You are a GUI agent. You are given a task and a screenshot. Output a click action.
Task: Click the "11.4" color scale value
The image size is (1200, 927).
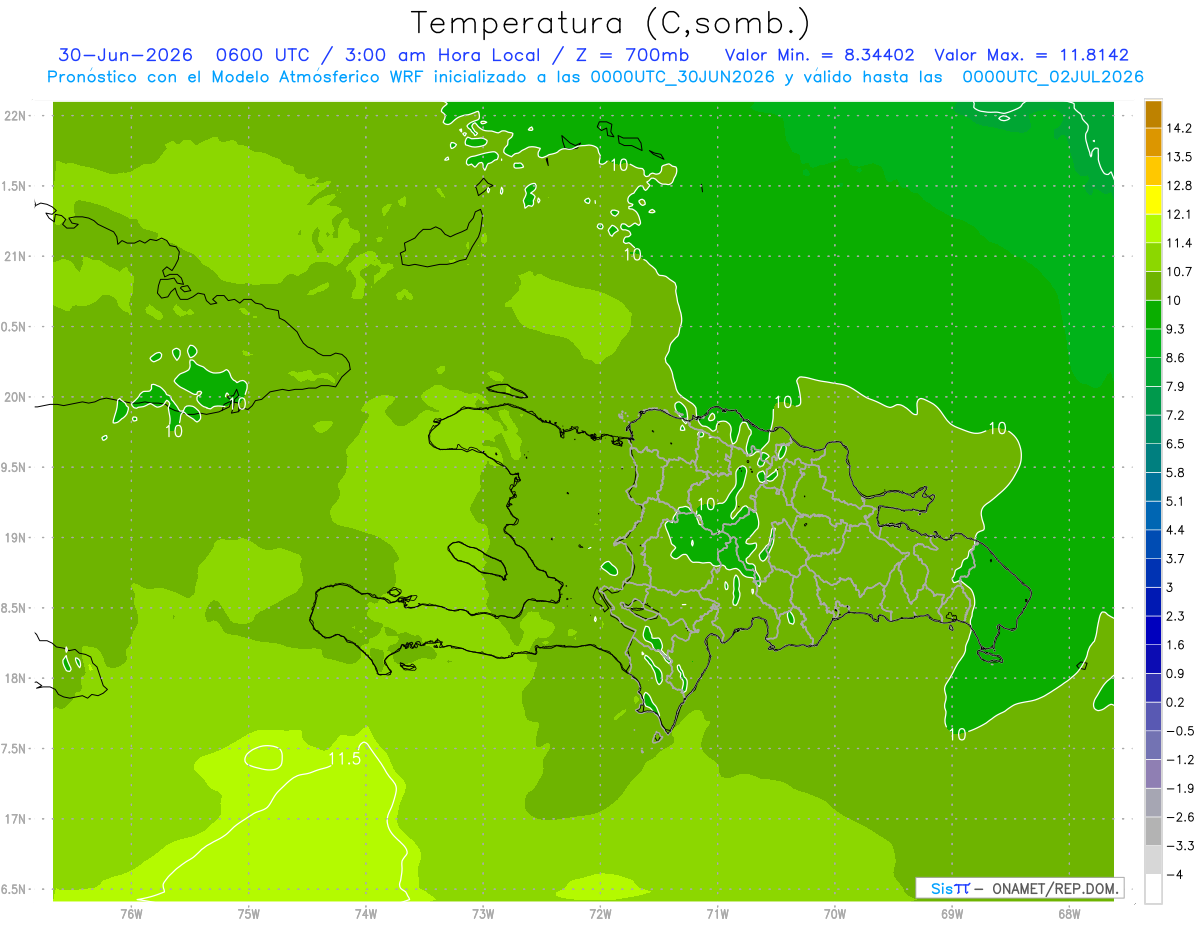coord(1179,243)
